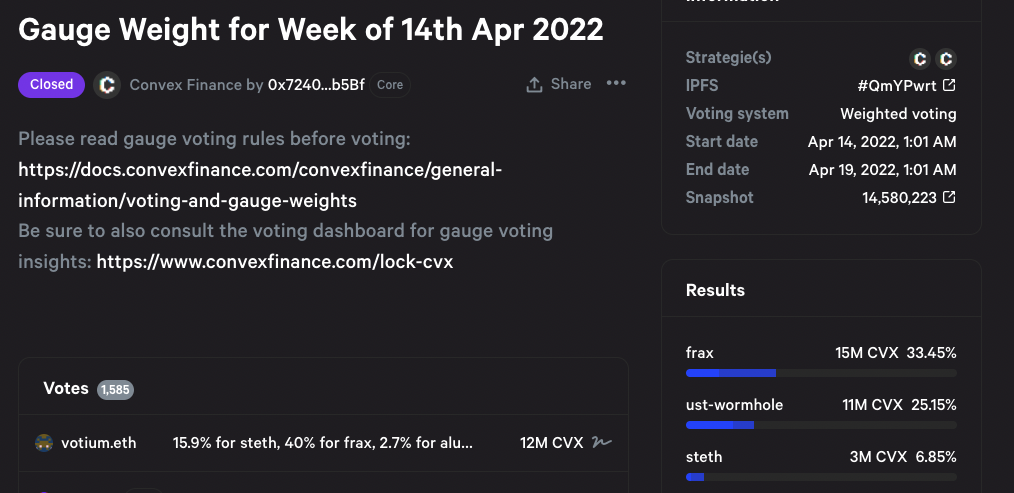Click votium.eth avatar in votes list

click(x=43, y=442)
